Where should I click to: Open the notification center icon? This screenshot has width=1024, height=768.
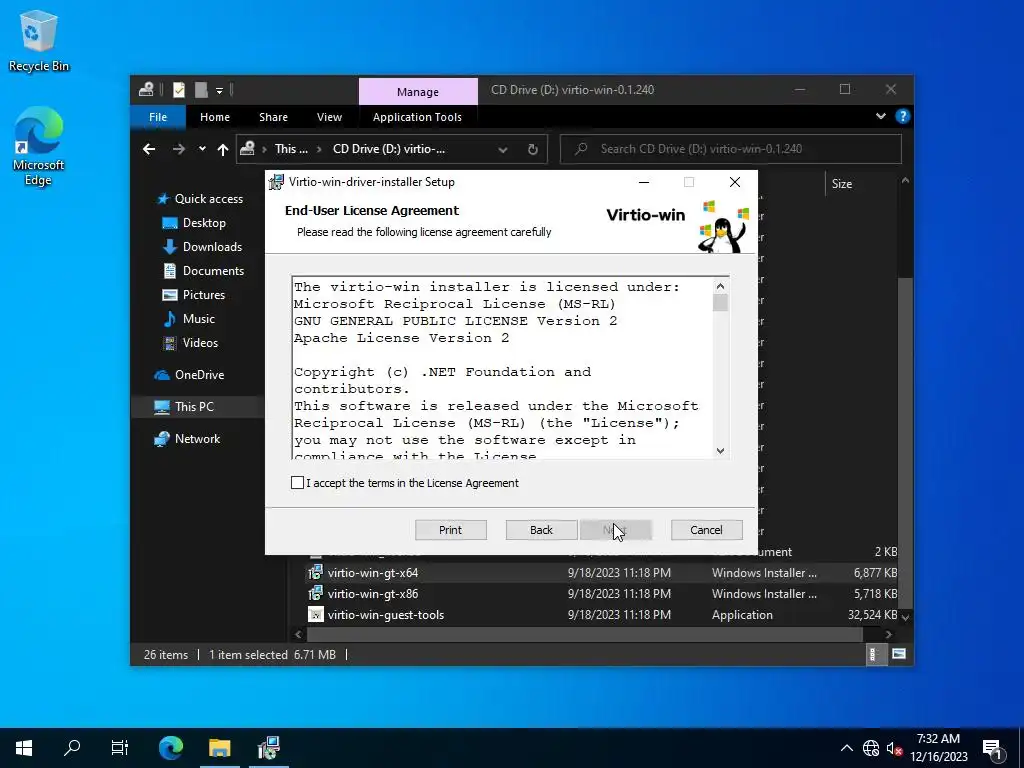pyautogui.click(x=993, y=748)
